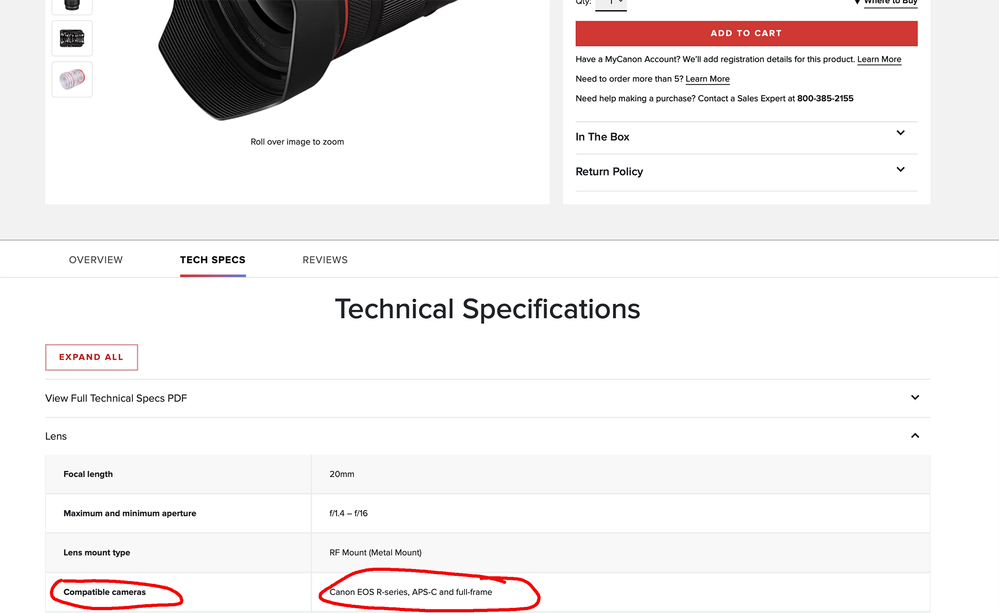Click EXPAND ALL under Technical Specifications
Screen dimensions: 999x613
pyautogui.click(x=91, y=357)
